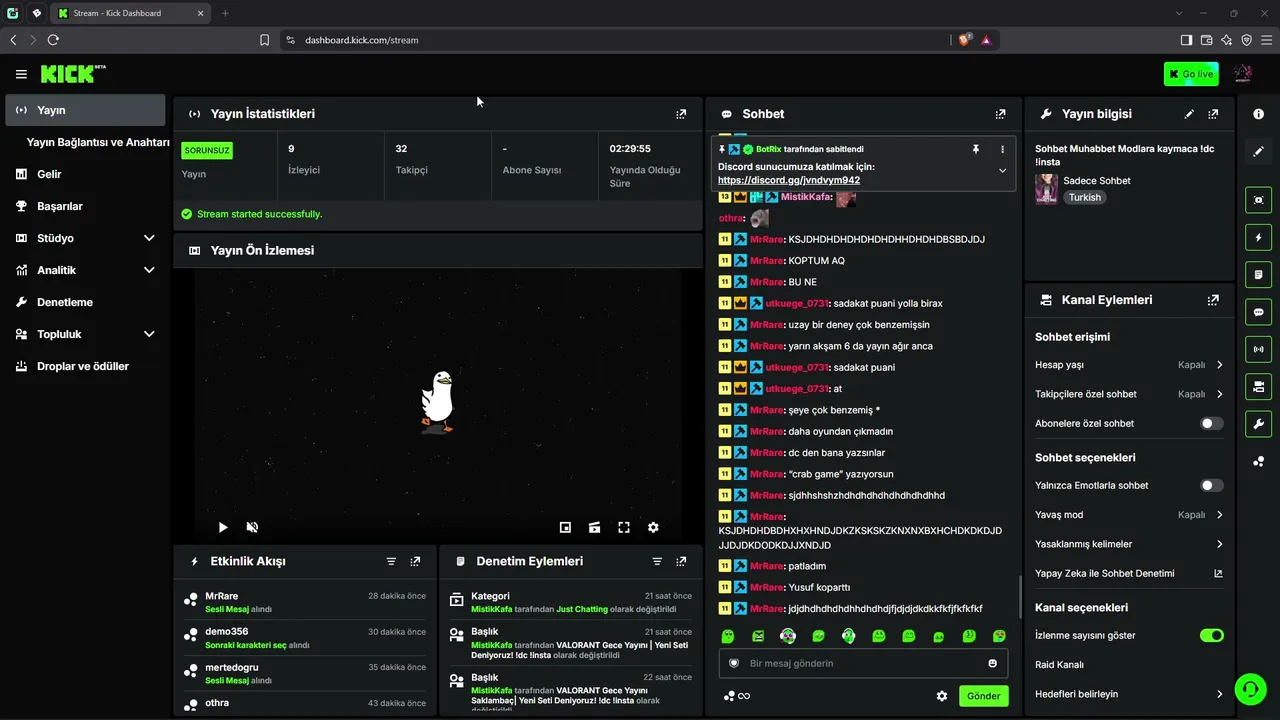Open Yapay Zeka ile Sohbet Denetimi link
This screenshot has height=720, width=1280.
[1129, 573]
